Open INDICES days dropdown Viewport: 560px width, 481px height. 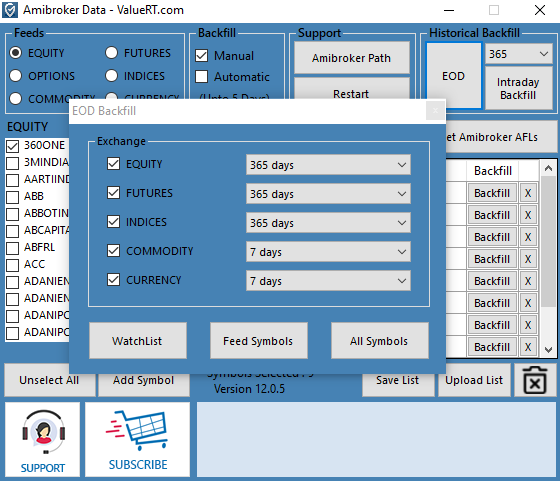pos(328,222)
